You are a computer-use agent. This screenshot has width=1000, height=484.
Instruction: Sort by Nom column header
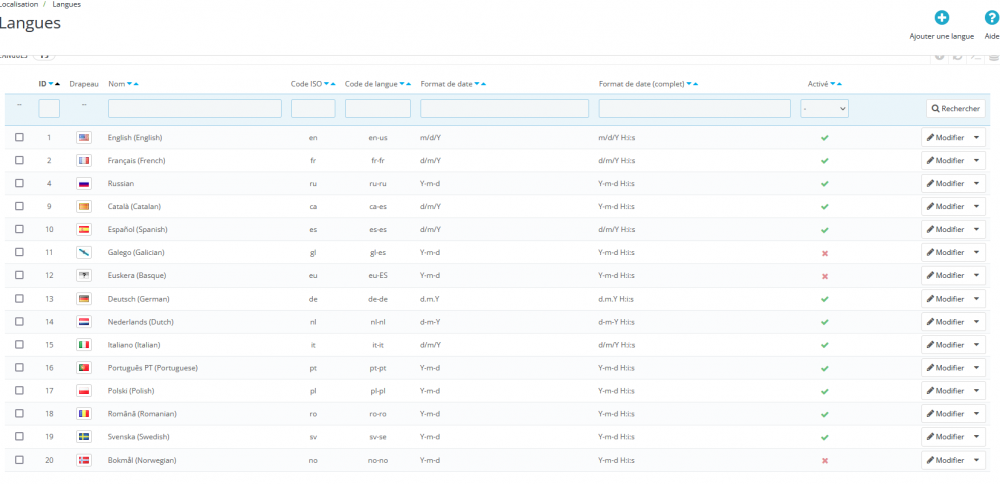coord(116,84)
